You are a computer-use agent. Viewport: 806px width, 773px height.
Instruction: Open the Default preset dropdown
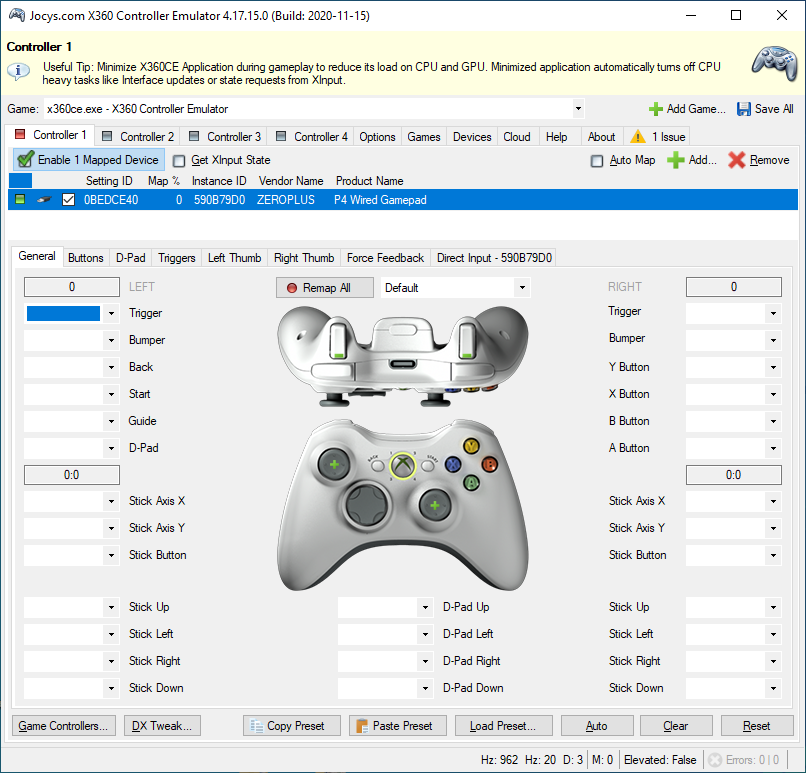click(521, 288)
